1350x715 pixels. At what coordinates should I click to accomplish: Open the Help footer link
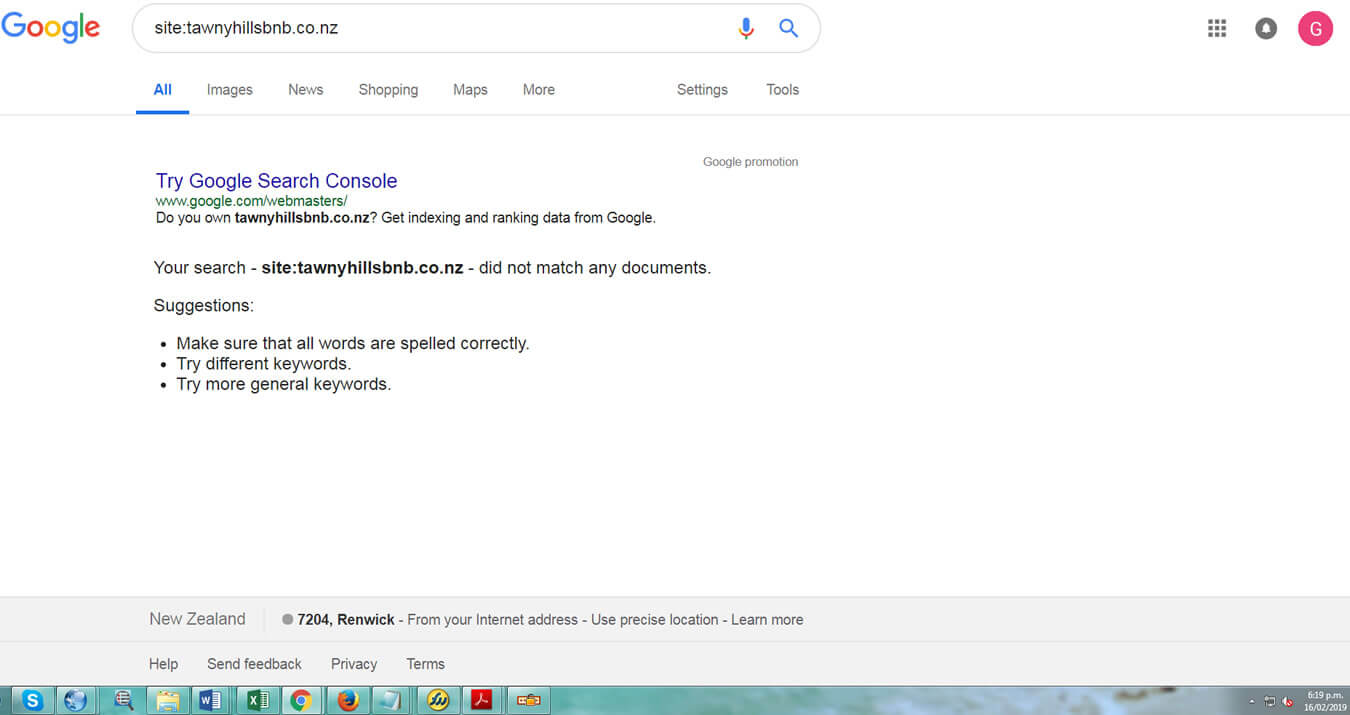pos(164,664)
